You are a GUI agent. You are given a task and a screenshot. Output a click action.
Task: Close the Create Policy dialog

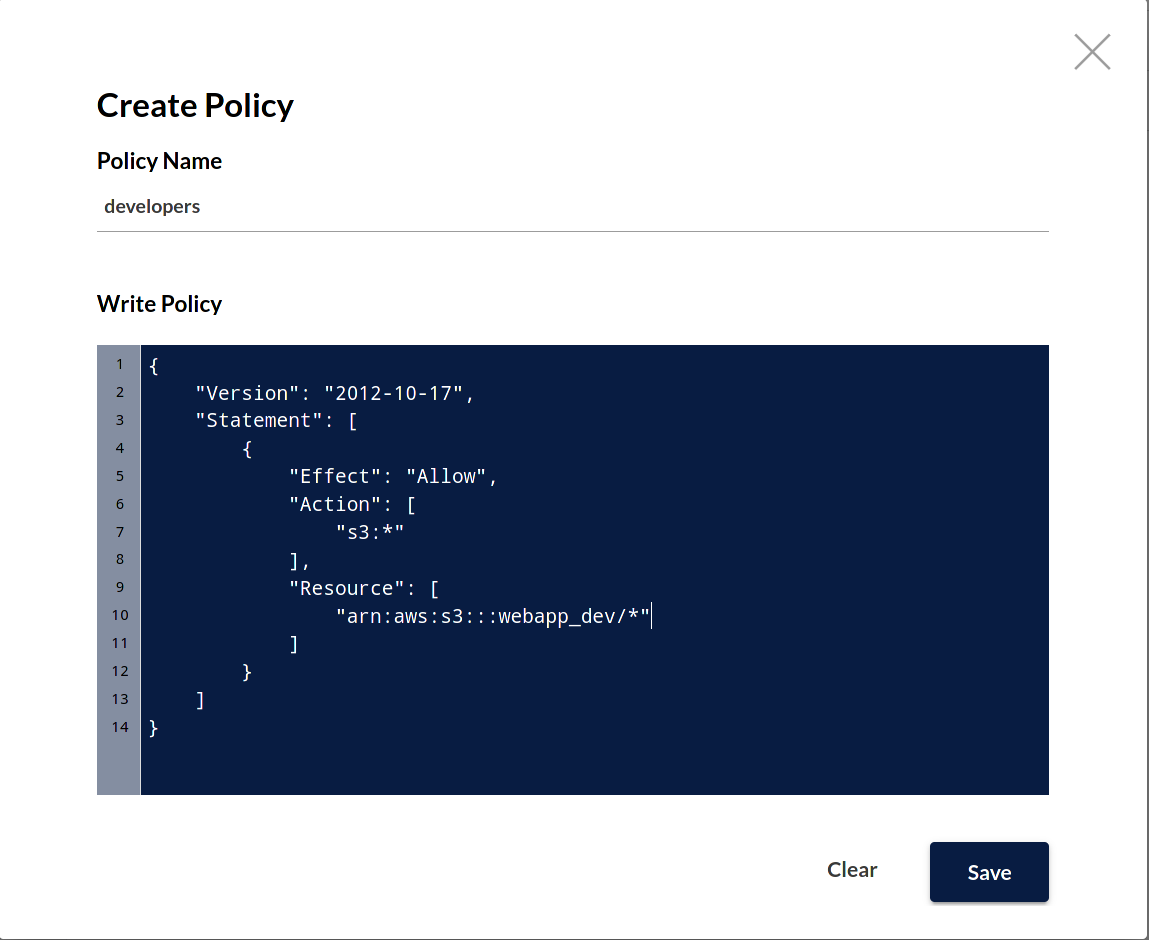[x=1091, y=51]
